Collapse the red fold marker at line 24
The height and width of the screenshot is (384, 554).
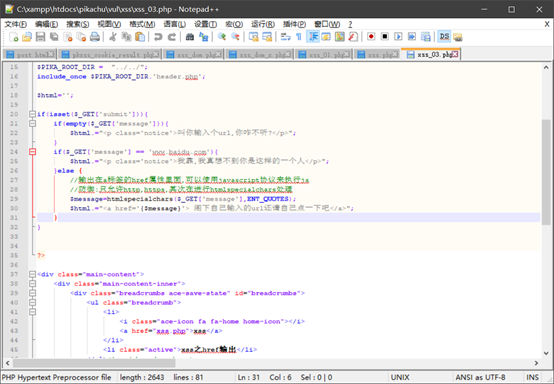pos(33,152)
